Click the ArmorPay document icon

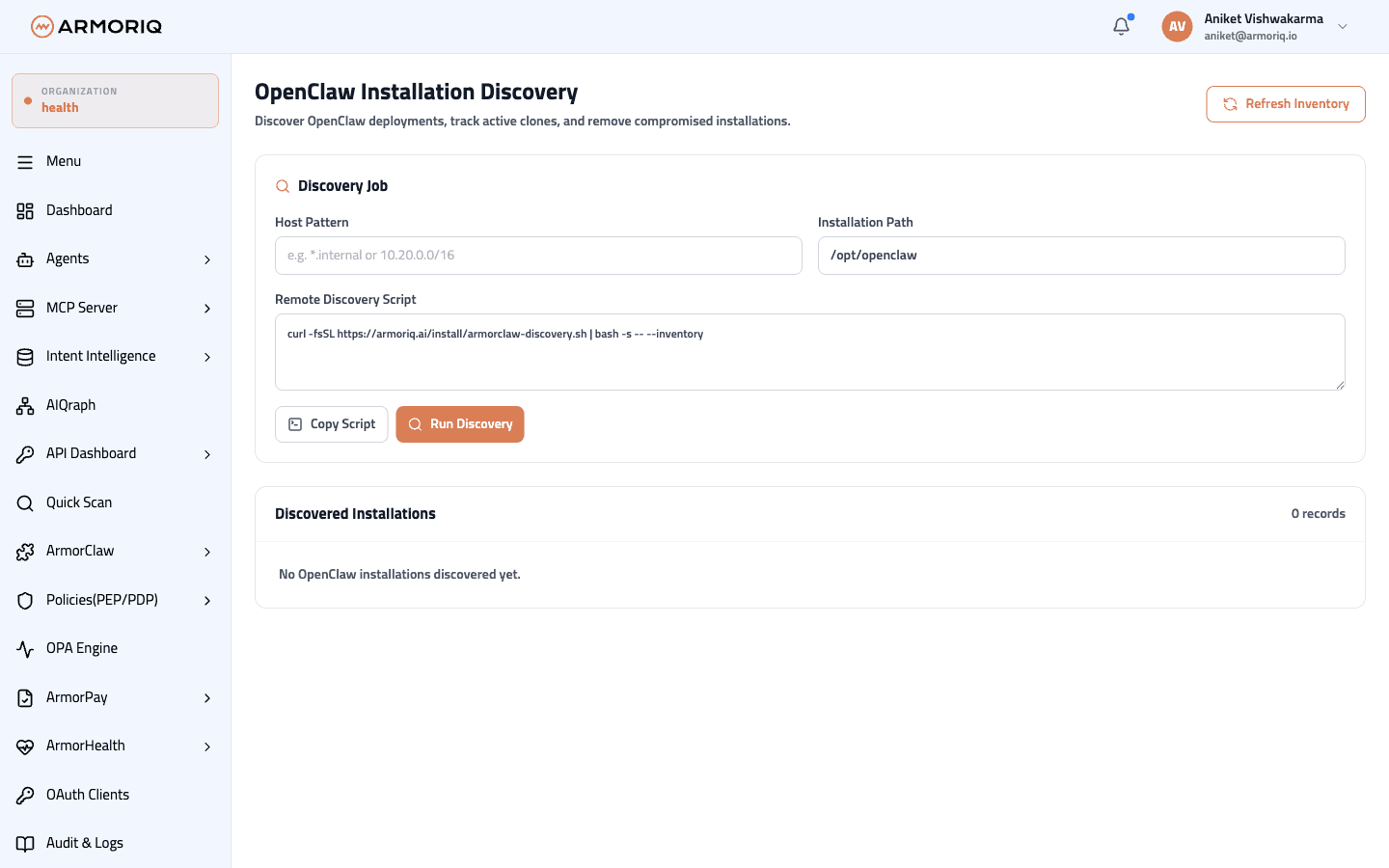click(x=25, y=697)
